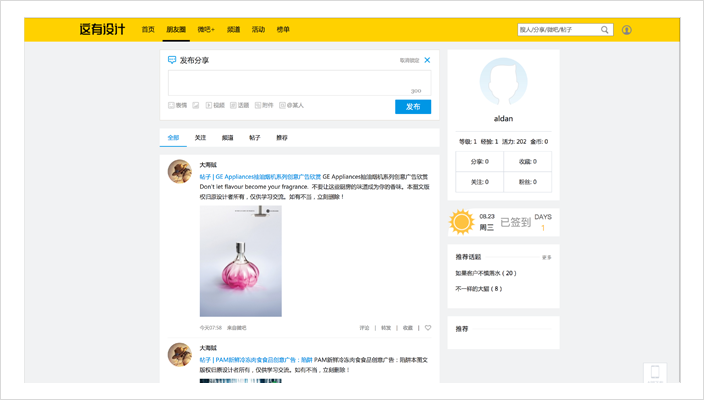Click the 活力: 202 stat text
Image resolution: width=704 pixels, height=400 pixels.
514,141
